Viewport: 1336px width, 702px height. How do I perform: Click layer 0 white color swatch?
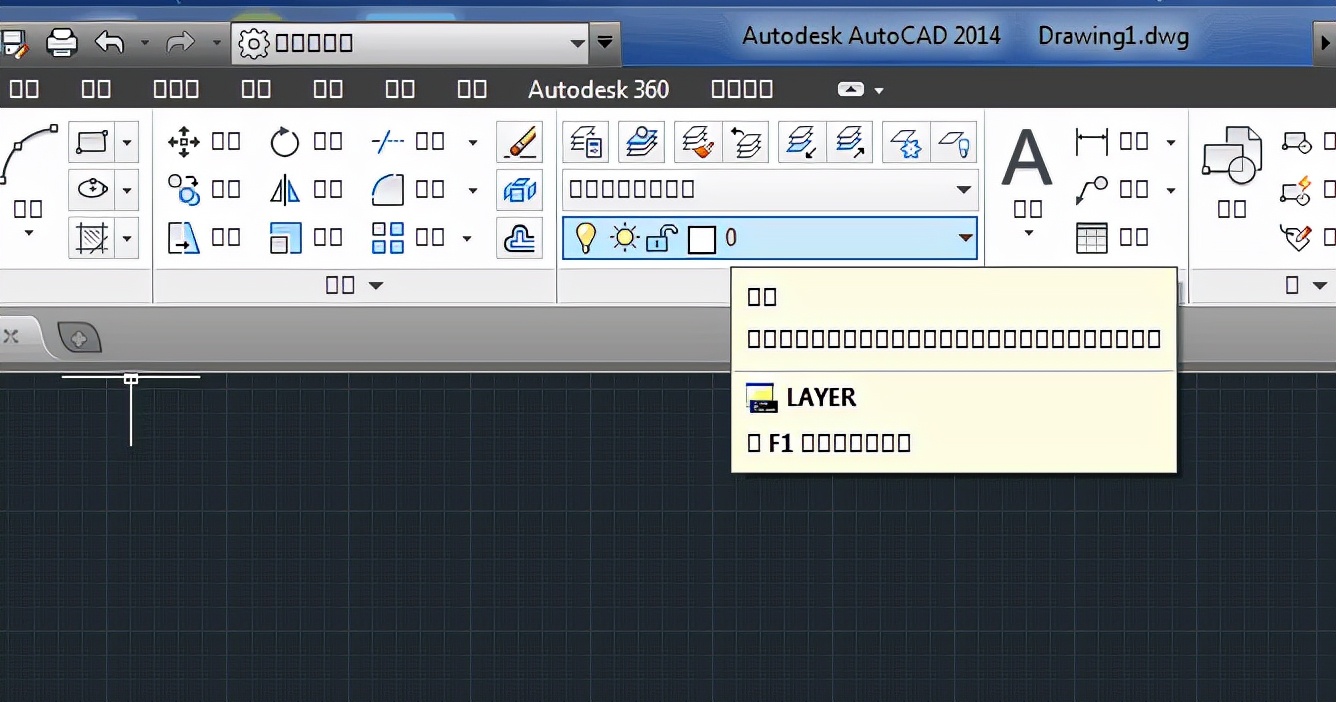pyautogui.click(x=702, y=239)
